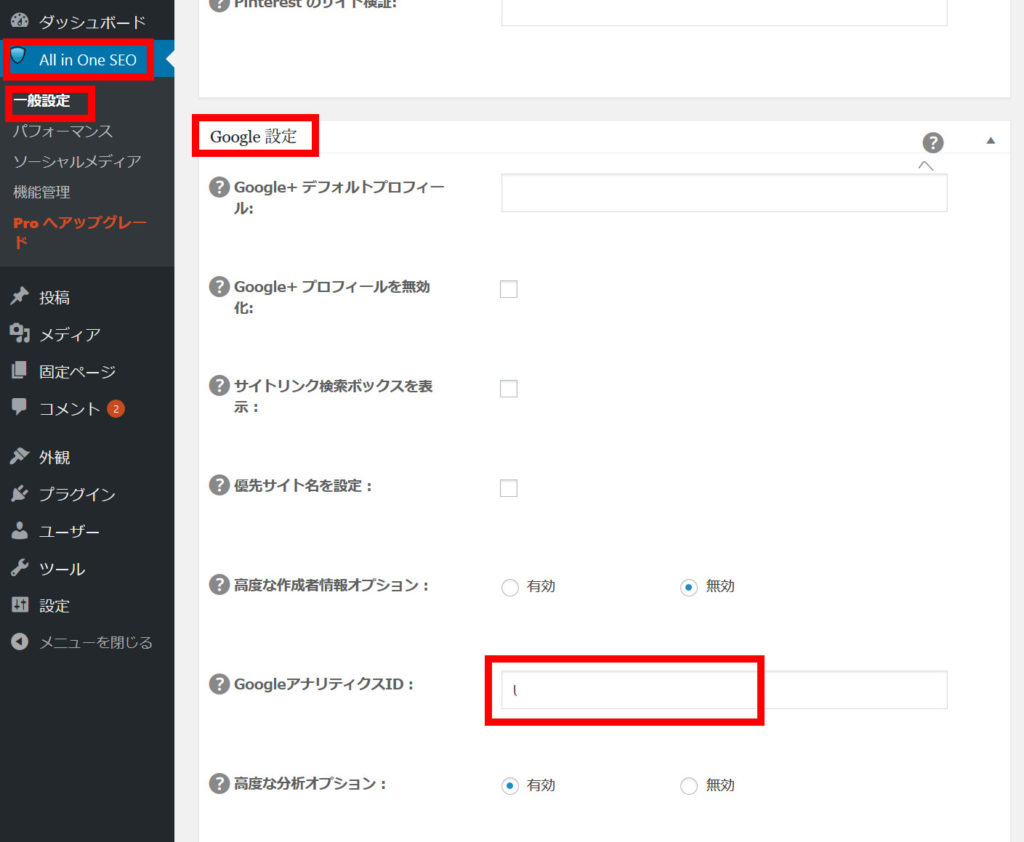Open help for GoogleアナリティクスID
Screen dimensions: 1024x842
coord(219,684)
